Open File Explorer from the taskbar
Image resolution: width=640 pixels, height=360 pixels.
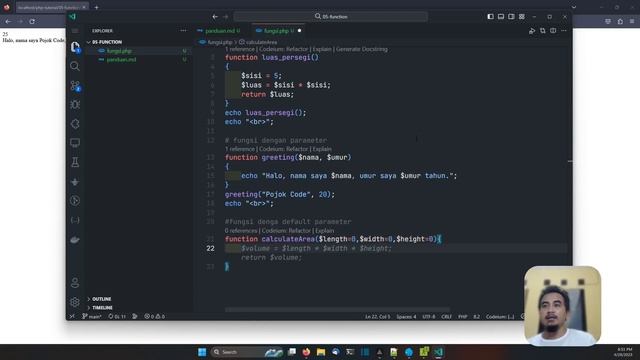click(x=321, y=352)
